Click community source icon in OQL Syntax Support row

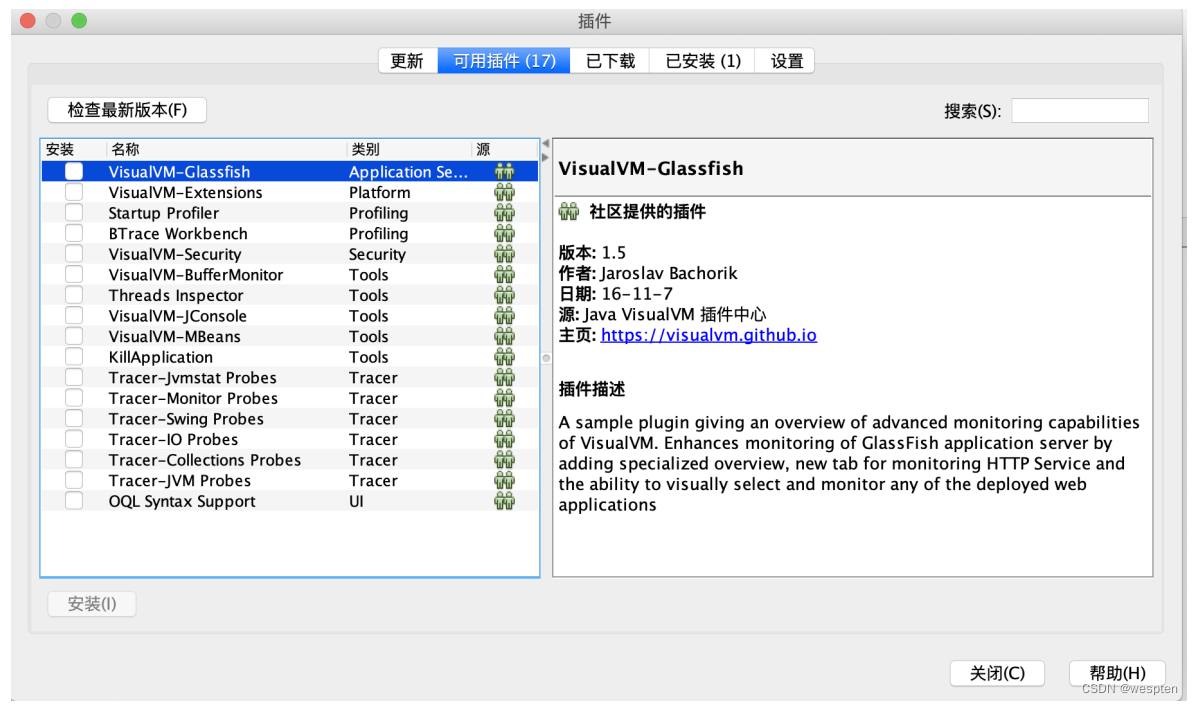pyautogui.click(x=504, y=500)
